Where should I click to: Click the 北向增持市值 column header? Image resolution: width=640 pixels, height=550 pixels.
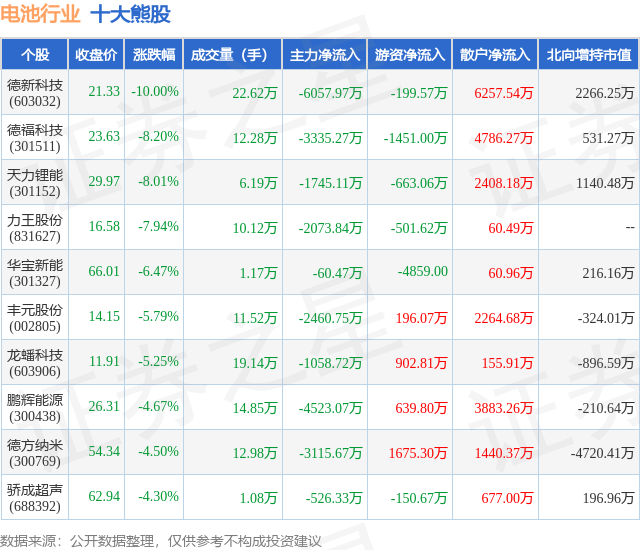pyautogui.click(x=589, y=55)
